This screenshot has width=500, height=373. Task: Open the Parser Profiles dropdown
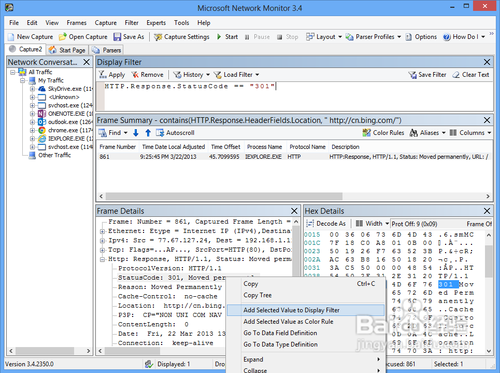point(373,37)
